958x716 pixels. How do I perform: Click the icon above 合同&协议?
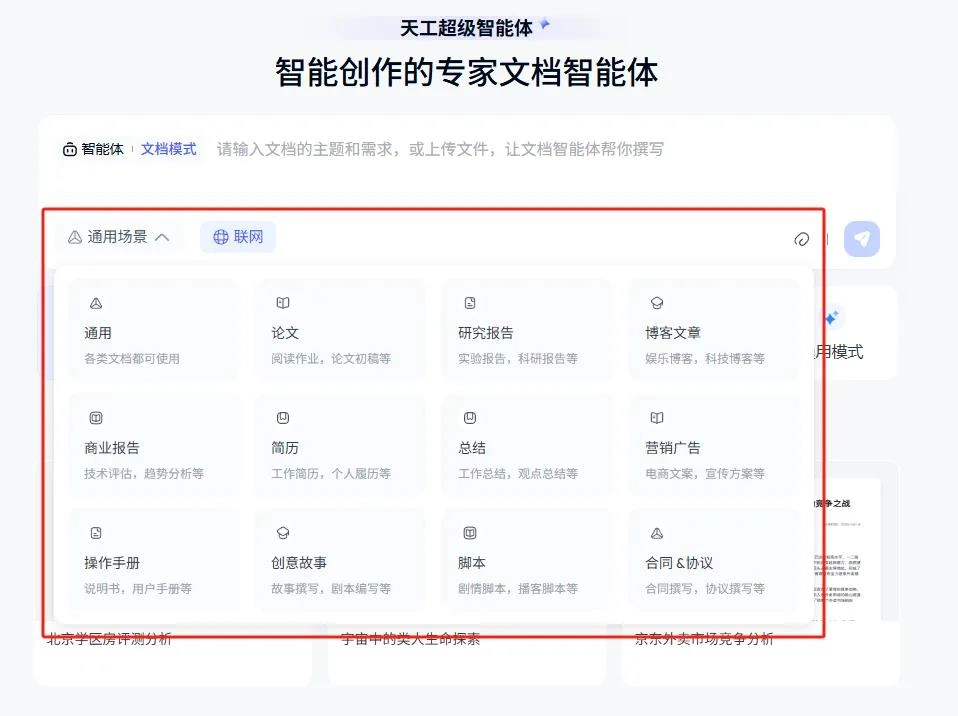(x=657, y=533)
